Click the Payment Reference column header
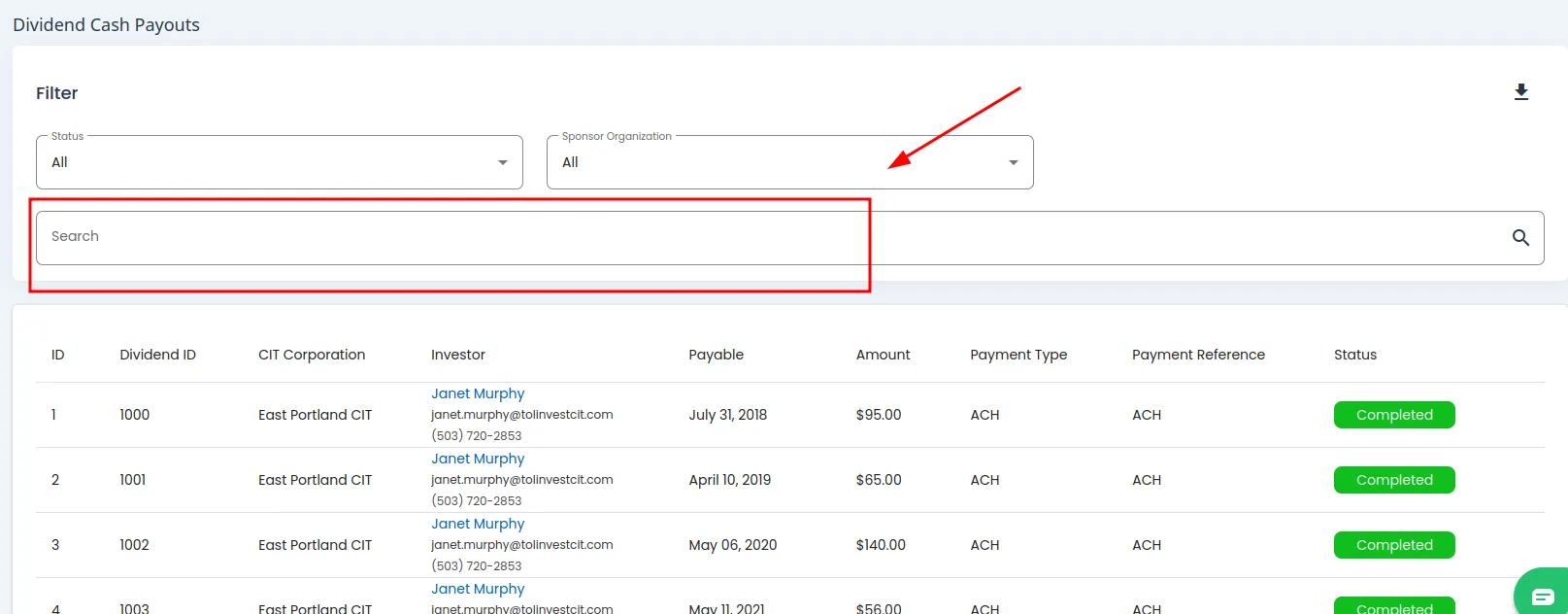The image size is (1568, 614). 1198,355
